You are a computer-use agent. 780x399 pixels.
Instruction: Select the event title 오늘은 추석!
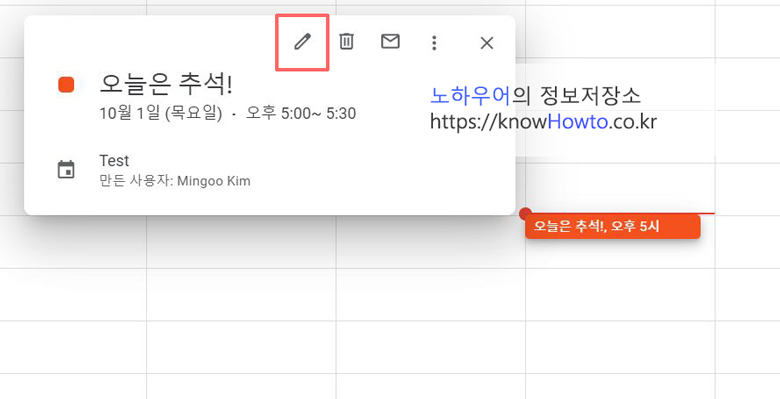coord(166,85)
